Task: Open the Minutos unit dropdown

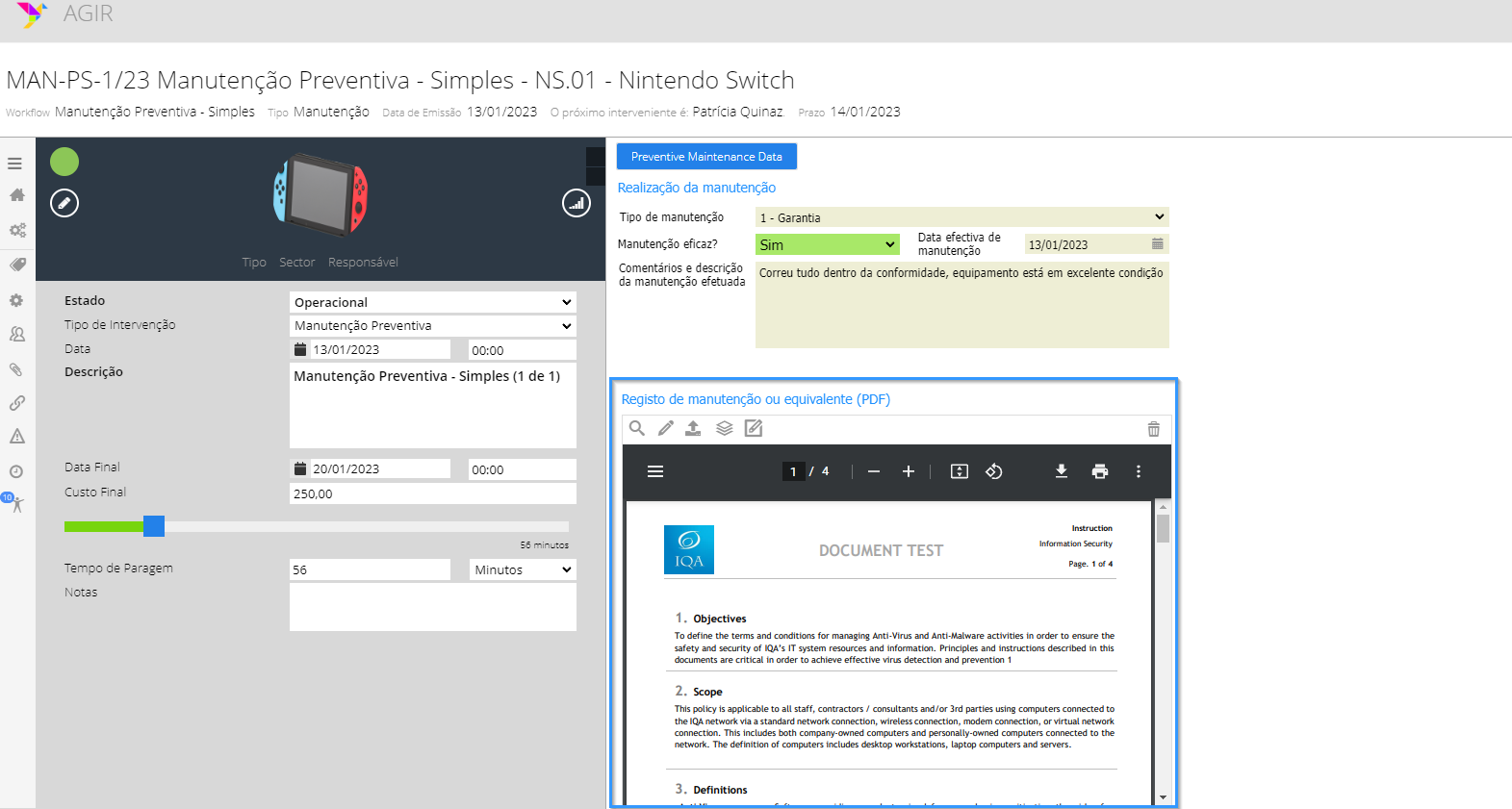Action: tap(523, 569)
